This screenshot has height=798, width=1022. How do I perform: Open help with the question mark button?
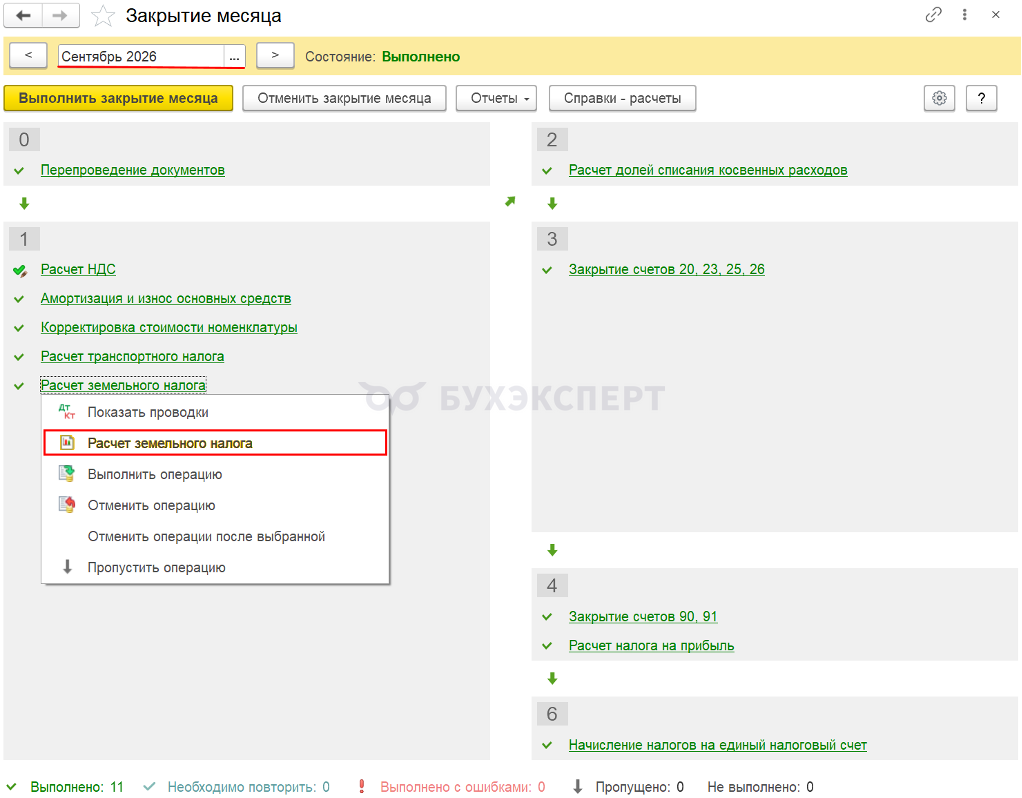(981, 98)
